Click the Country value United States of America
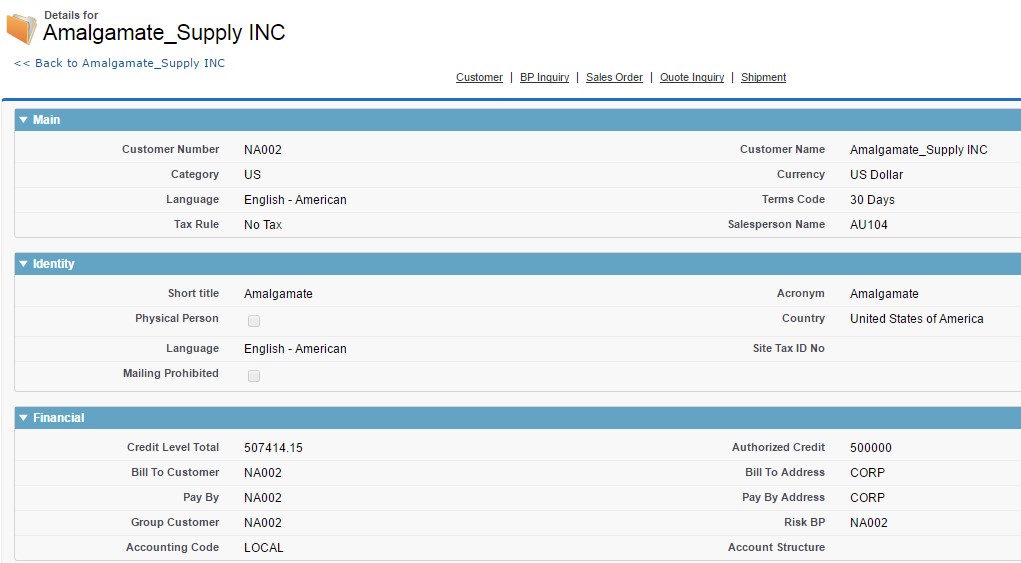The height and width of the screenshot is (563, 1021). (916, 319)
